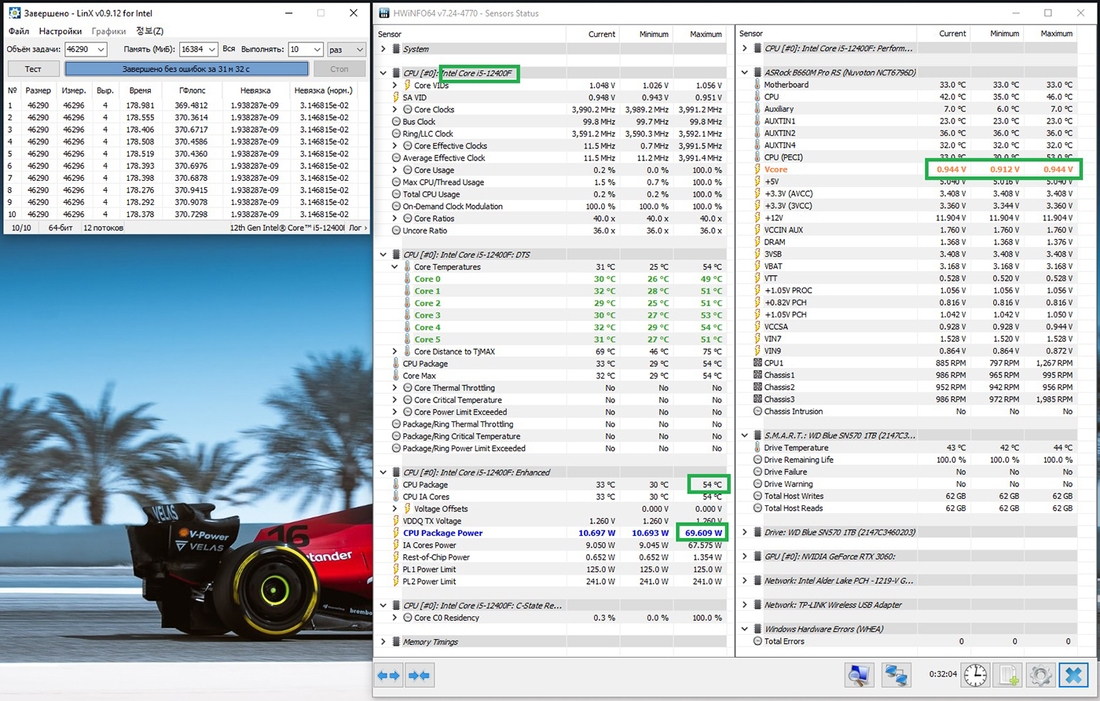Click the network remote monitoring computers icon
The height and width of the screenshot is (701, 1100).
tap(896, 676)
